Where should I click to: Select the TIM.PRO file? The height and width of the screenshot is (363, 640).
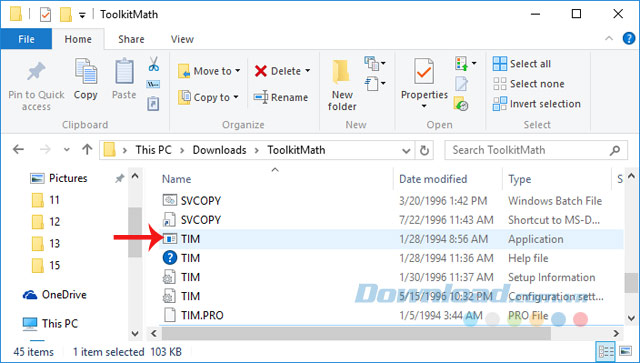click(392, 315)
